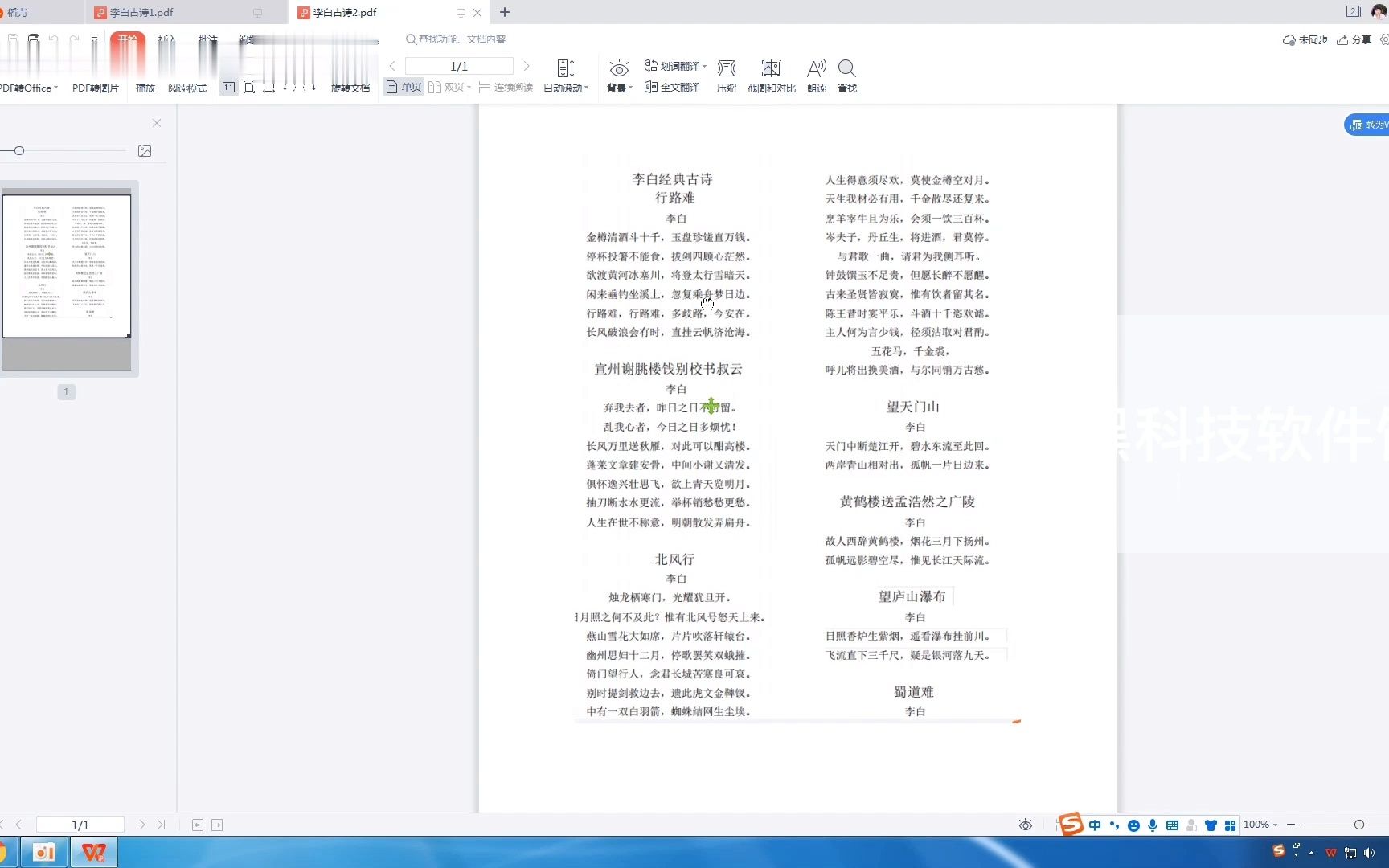The width and height of the screenshot is (1389, 868).
Task: Enable 双页 two-page view
Action: click(x=449, y=87)
